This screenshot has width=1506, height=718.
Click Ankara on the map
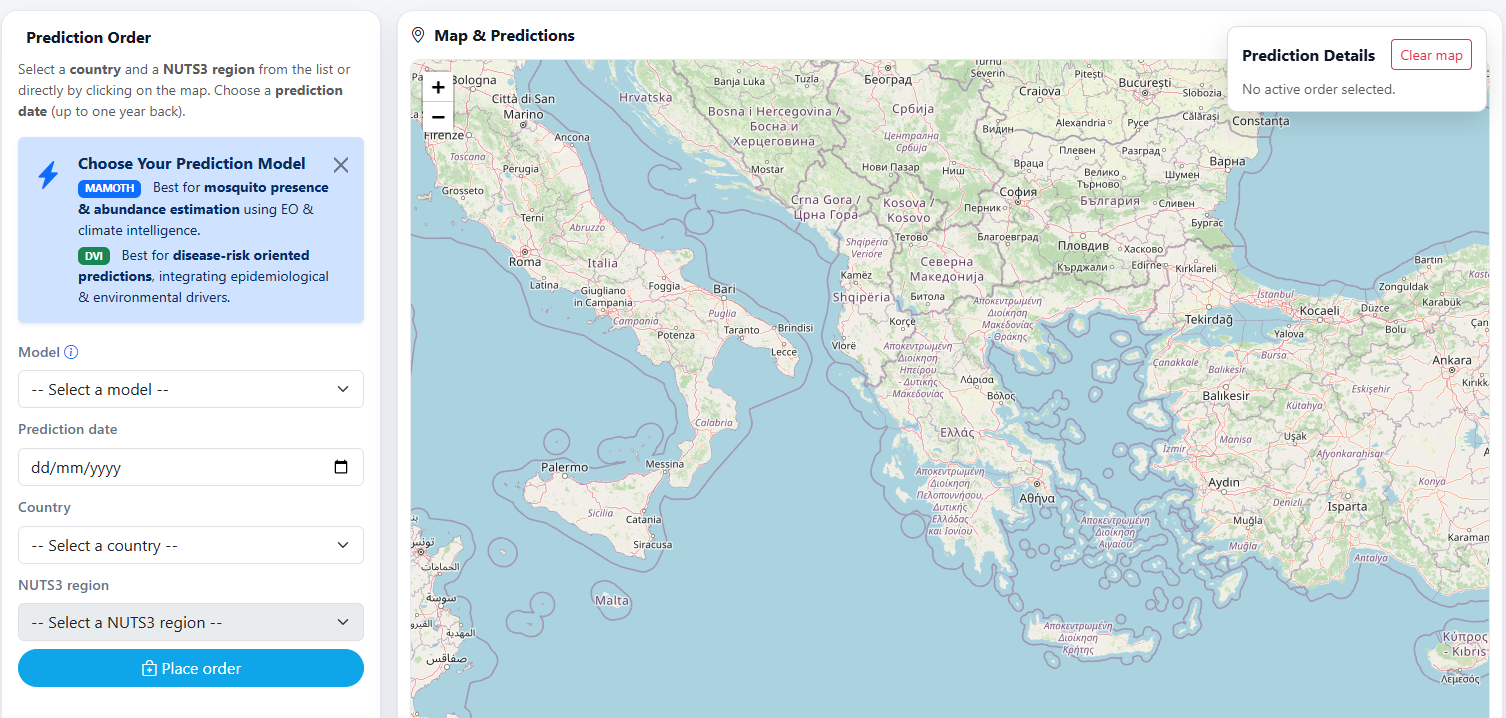[x=1451, y=360]
